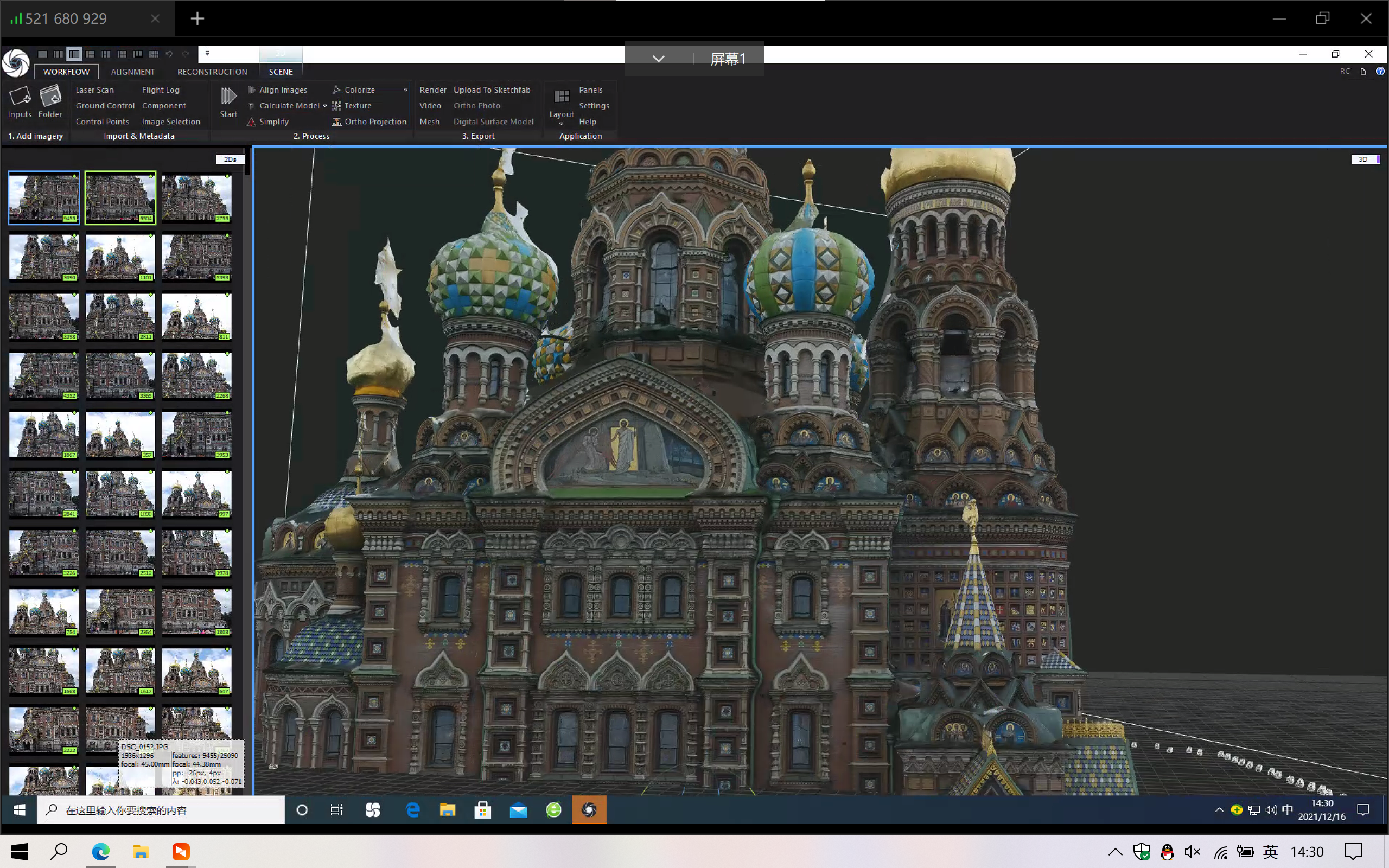Switch to the SCENE tab

tap(281, 72)
